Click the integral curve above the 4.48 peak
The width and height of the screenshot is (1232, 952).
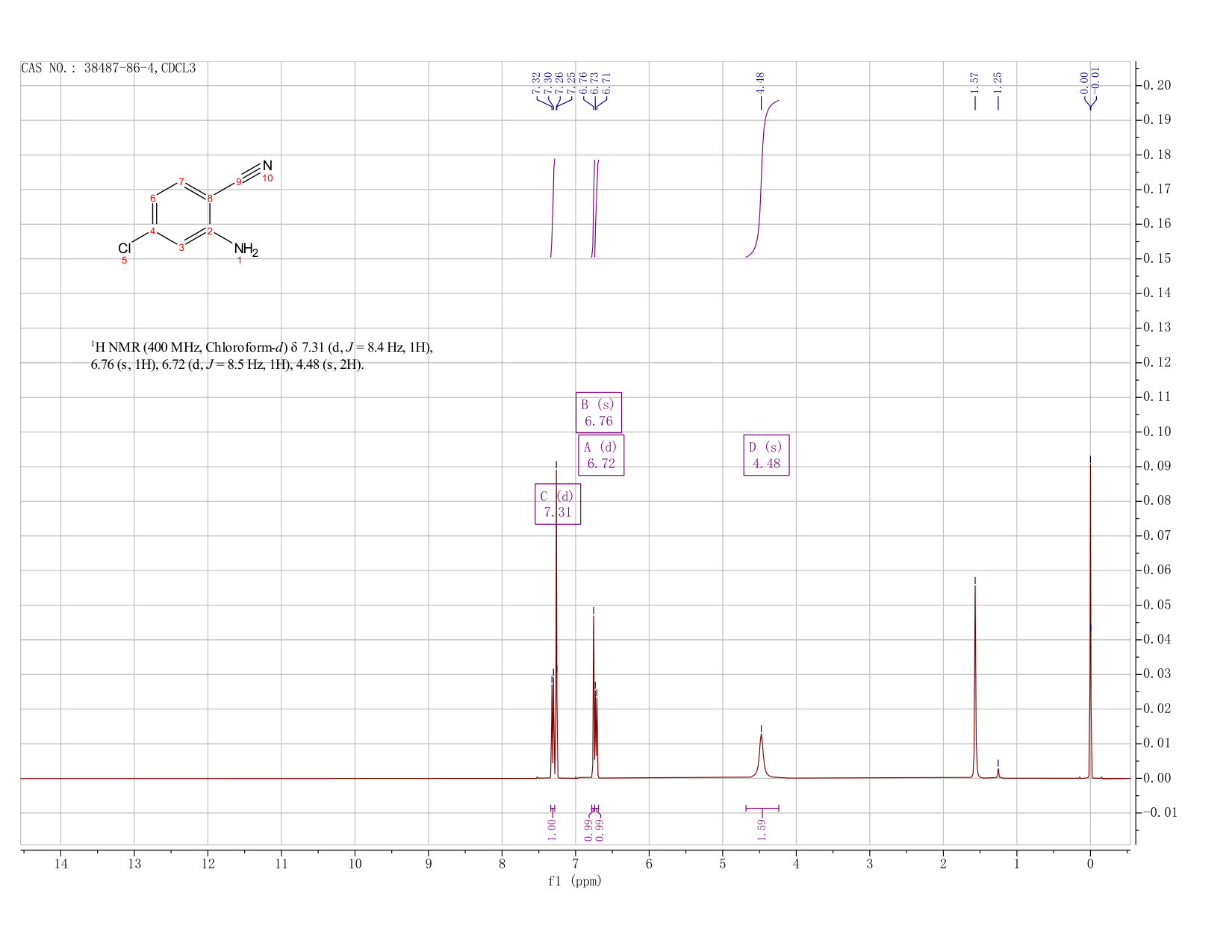[x=762, y=179]
